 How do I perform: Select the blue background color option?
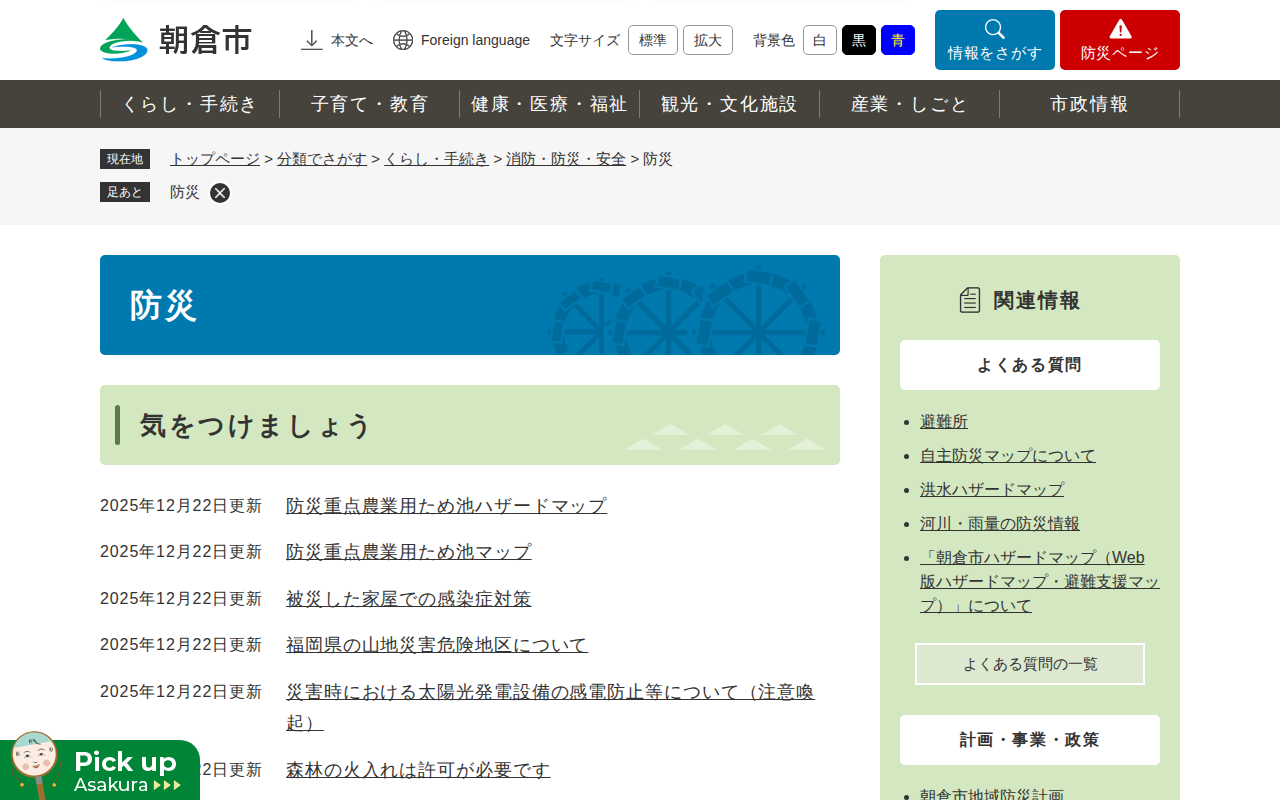[897, 40]
